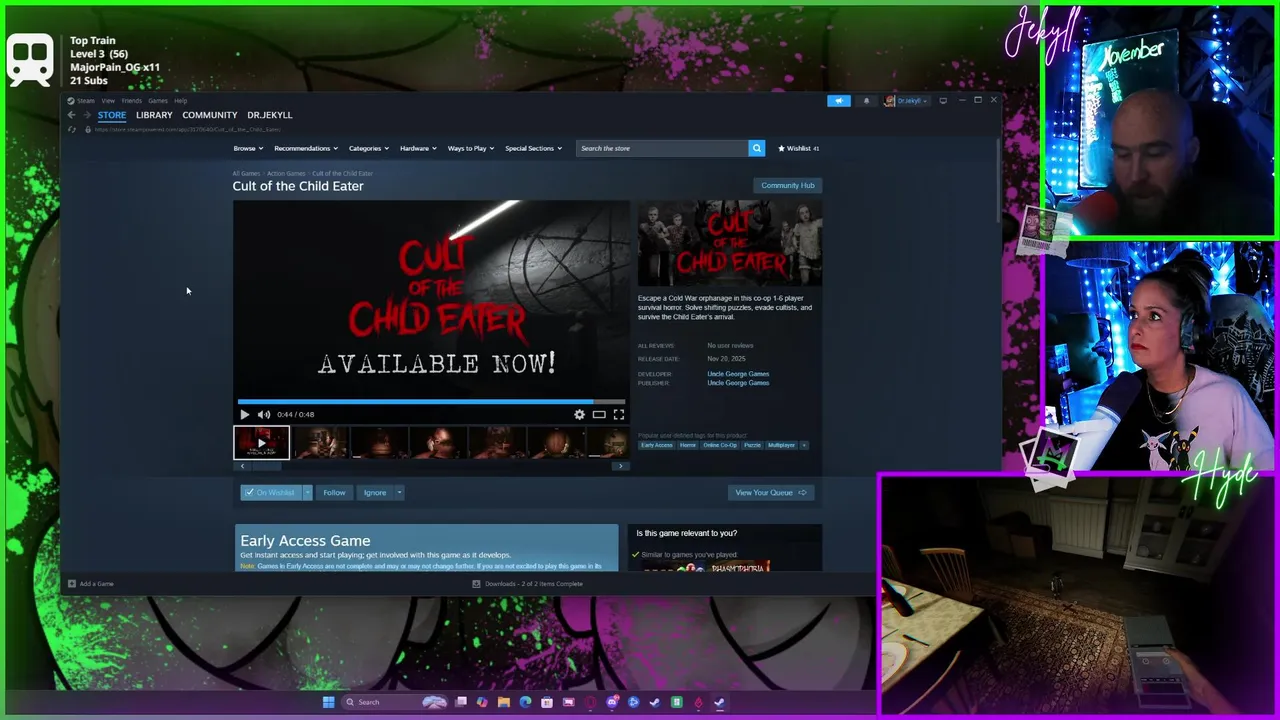Open the video settings gear
1280x720 pixels.
579,414
